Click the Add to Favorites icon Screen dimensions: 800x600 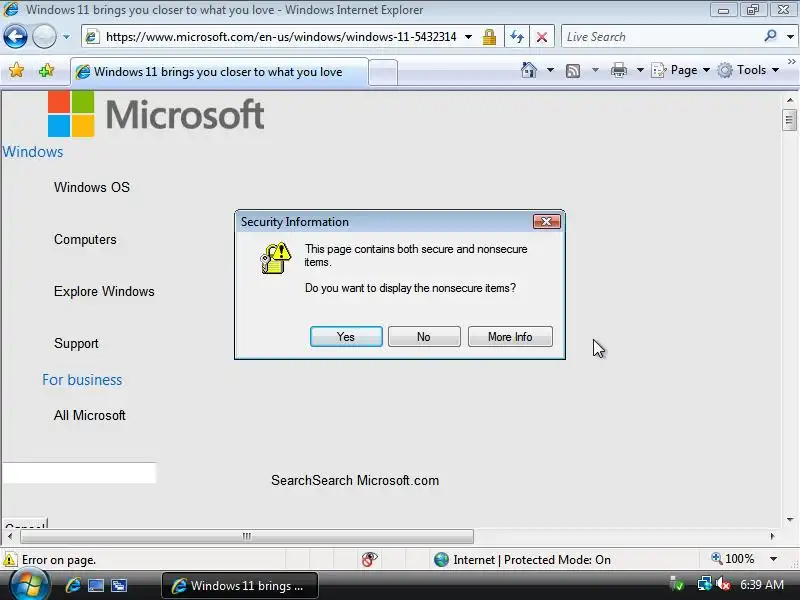[x=46, y=70]
